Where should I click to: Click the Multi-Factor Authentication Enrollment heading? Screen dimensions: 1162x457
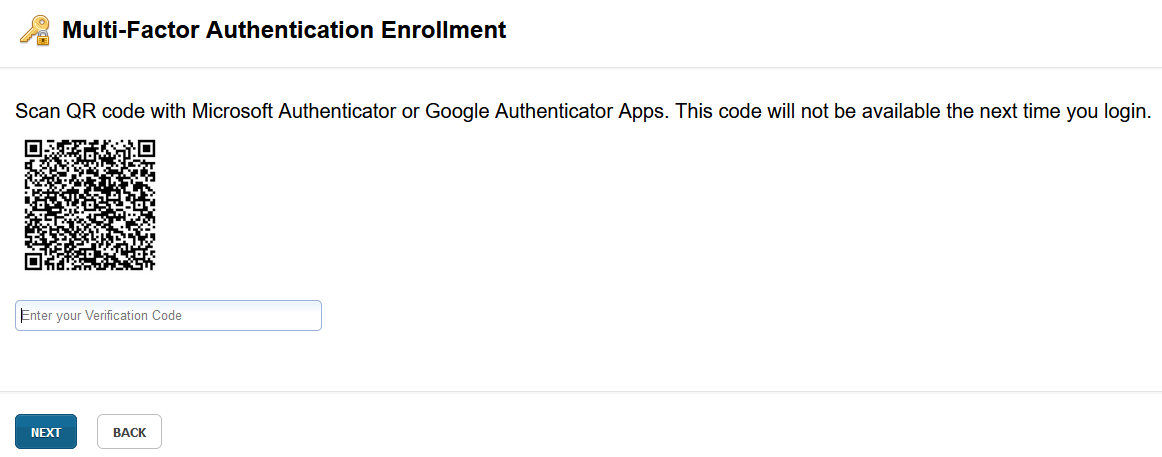(x=284, y=30)
